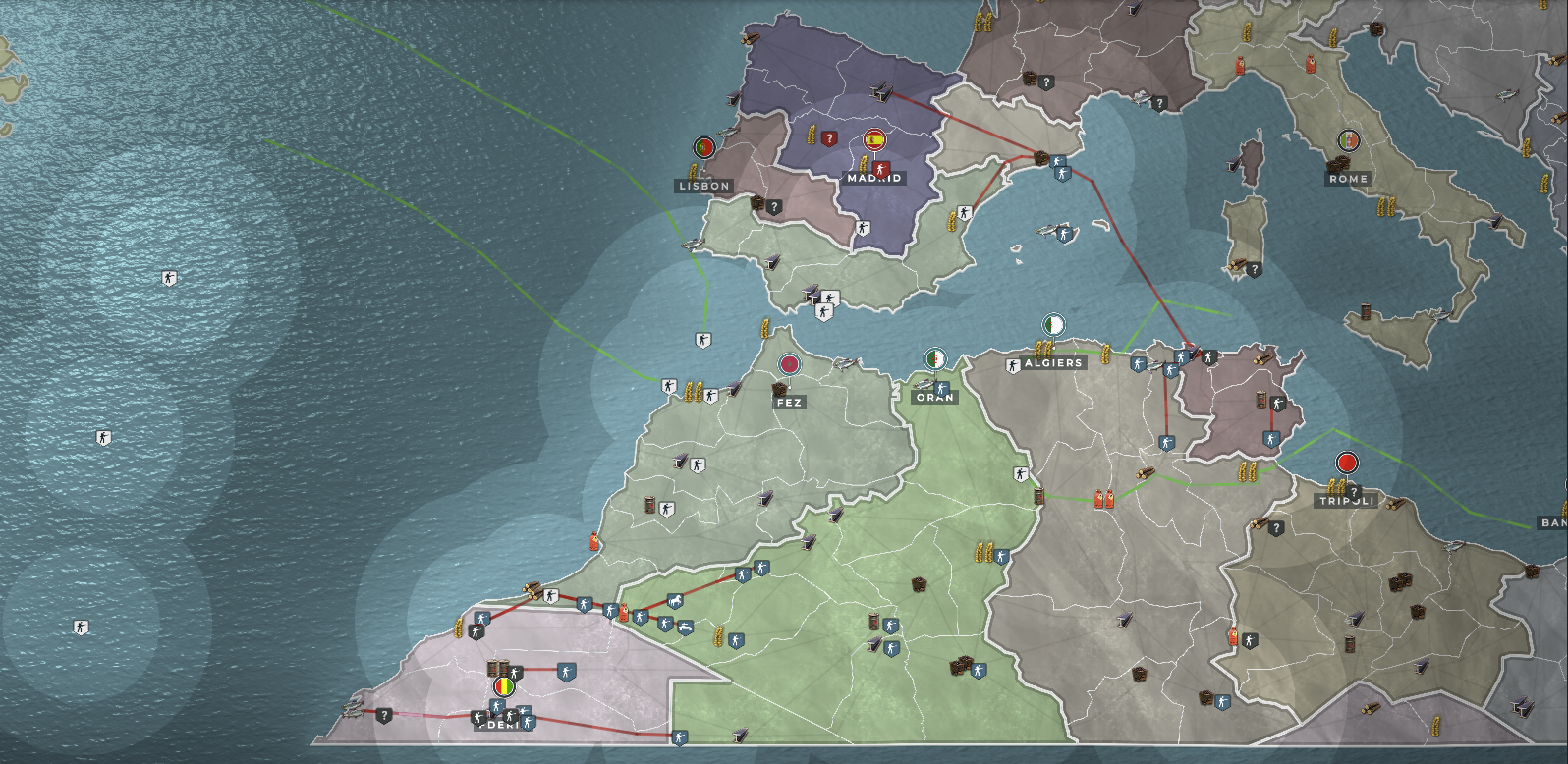The height and width of the screenshot is (764, 1568).
Task: Click the TRIPOLI city label
Action: coord(1347,501)
